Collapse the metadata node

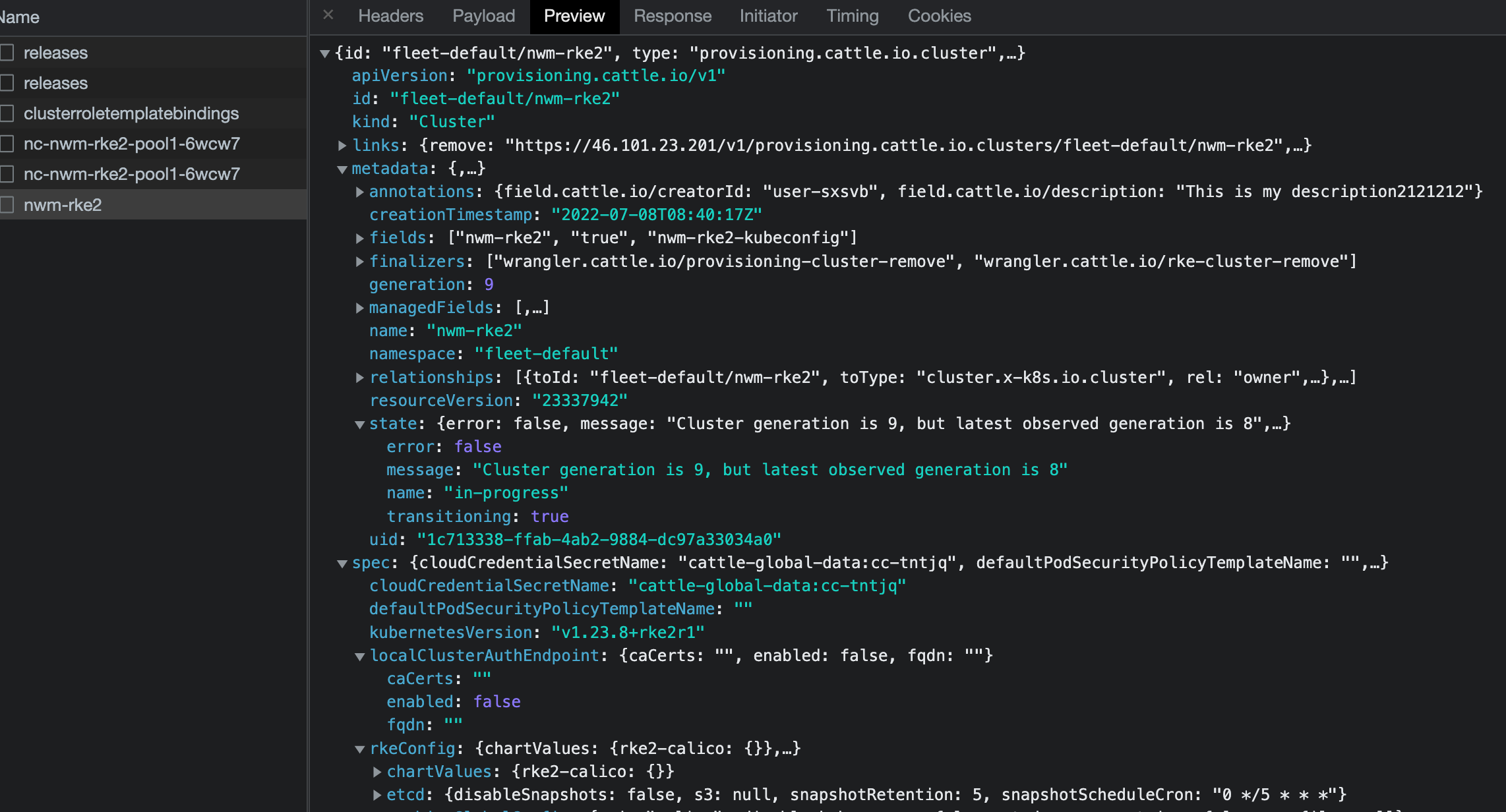point(342,168)
